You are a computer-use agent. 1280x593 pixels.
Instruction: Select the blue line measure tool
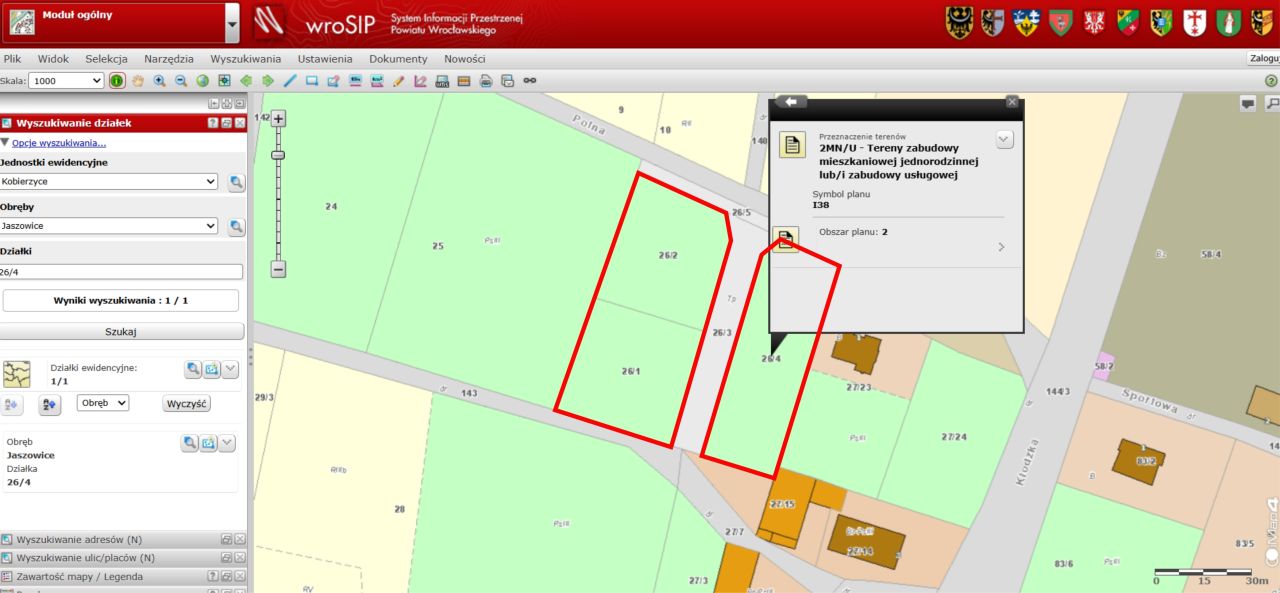(x=290, y=81)
